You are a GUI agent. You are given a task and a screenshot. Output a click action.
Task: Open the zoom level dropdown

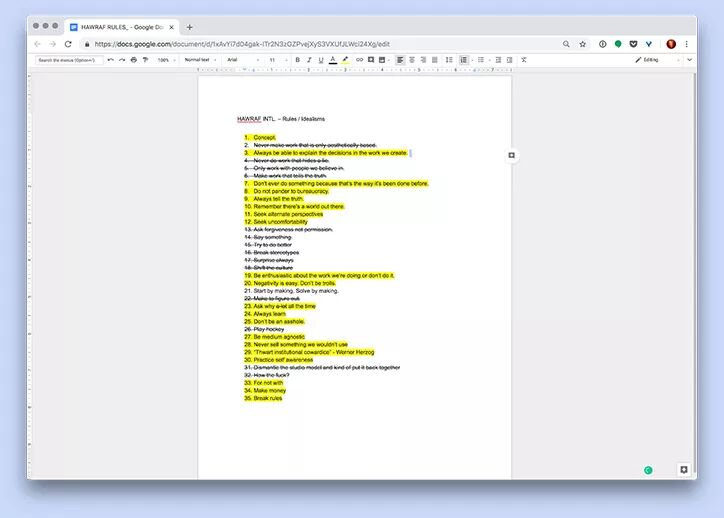[167, 60]
